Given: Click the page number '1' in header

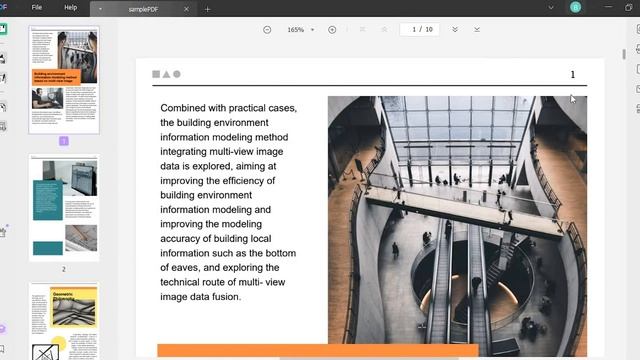Looking at the screenshot, I should point(573,74).
